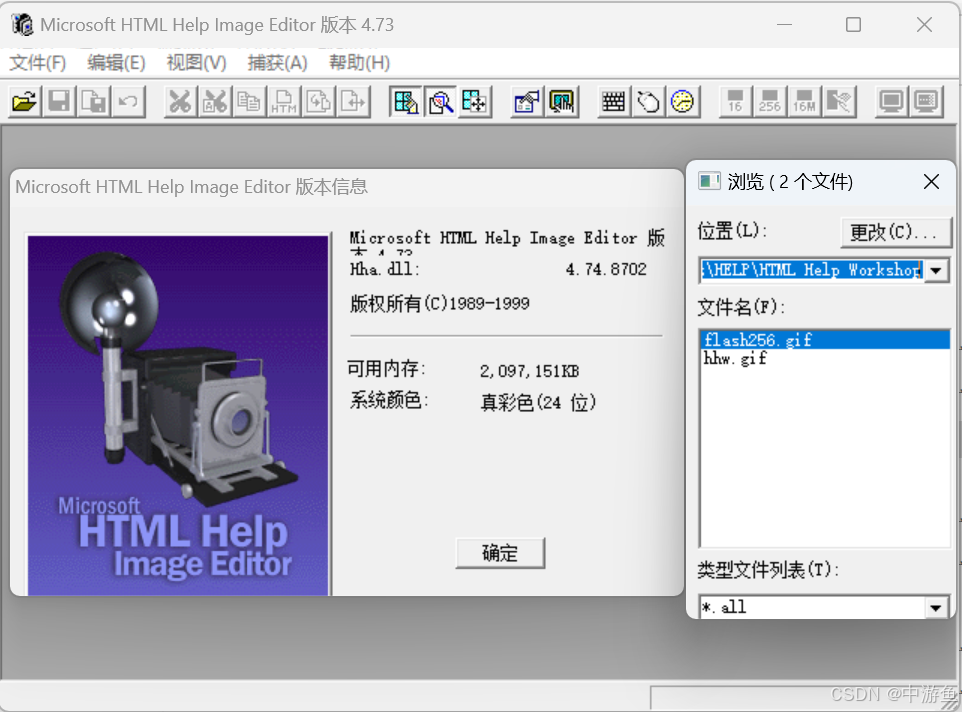The width and height of the screenshot is (962, 712).
Task: Click the icon left of the exit-arrow page icon
Action: (x=318, y=101)
